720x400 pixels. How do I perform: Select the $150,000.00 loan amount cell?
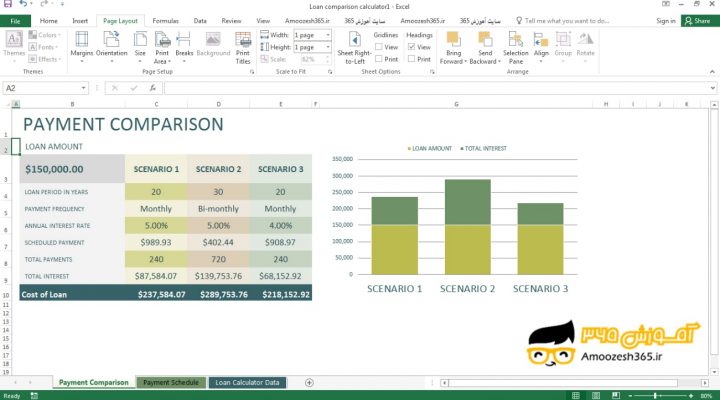(x=72, y=169)
